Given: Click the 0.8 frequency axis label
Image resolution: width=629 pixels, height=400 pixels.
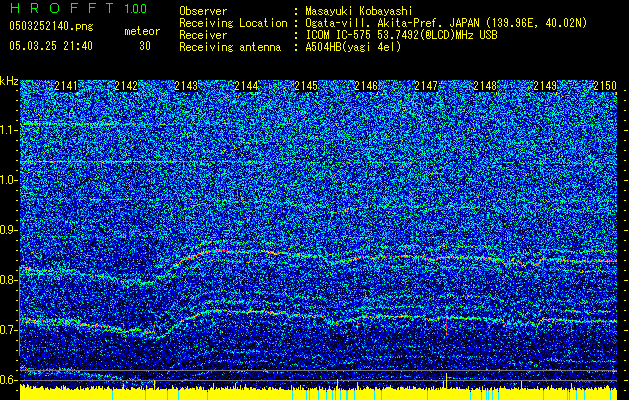Looking at the screenshot, I should [x=8, y=280].
